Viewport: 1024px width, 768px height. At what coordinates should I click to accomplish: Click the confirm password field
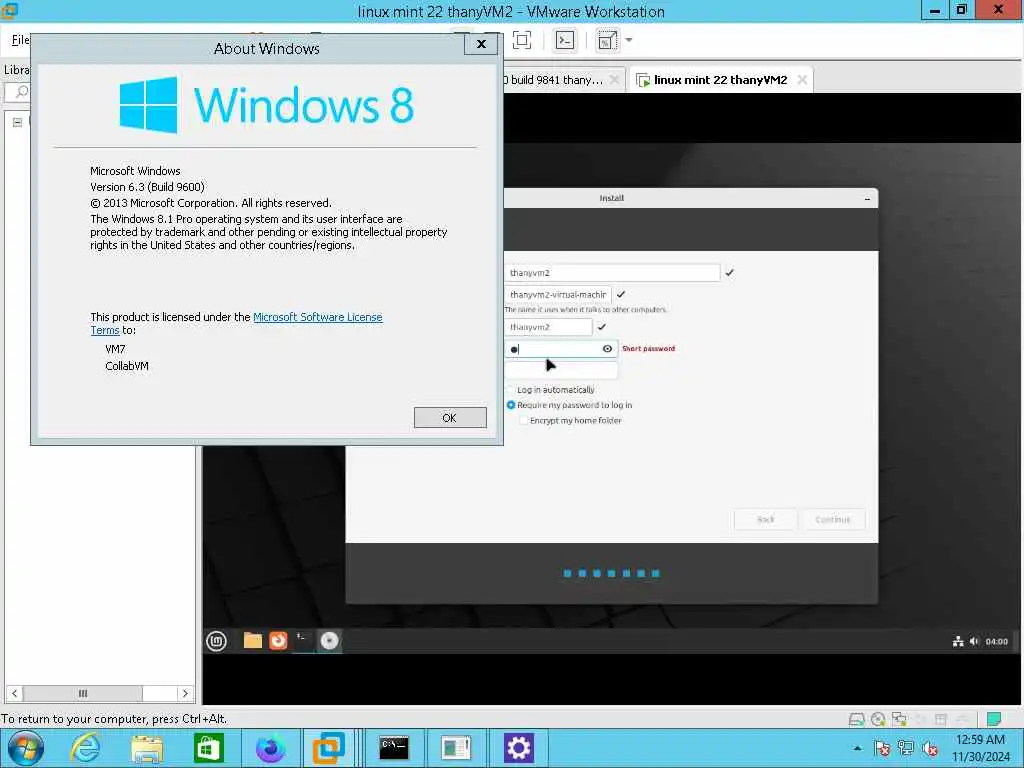tap(561, 370)
